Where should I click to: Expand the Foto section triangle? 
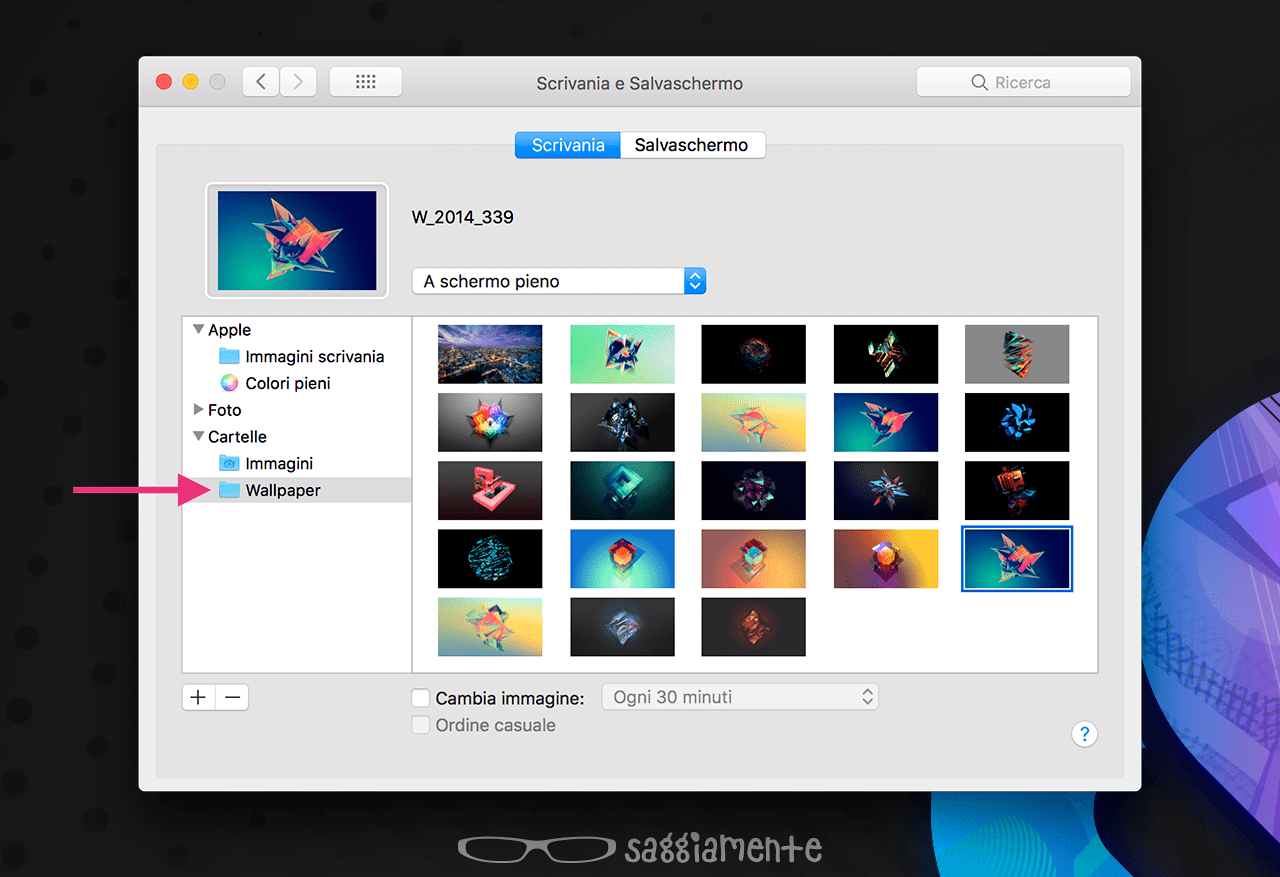(198, 409)
